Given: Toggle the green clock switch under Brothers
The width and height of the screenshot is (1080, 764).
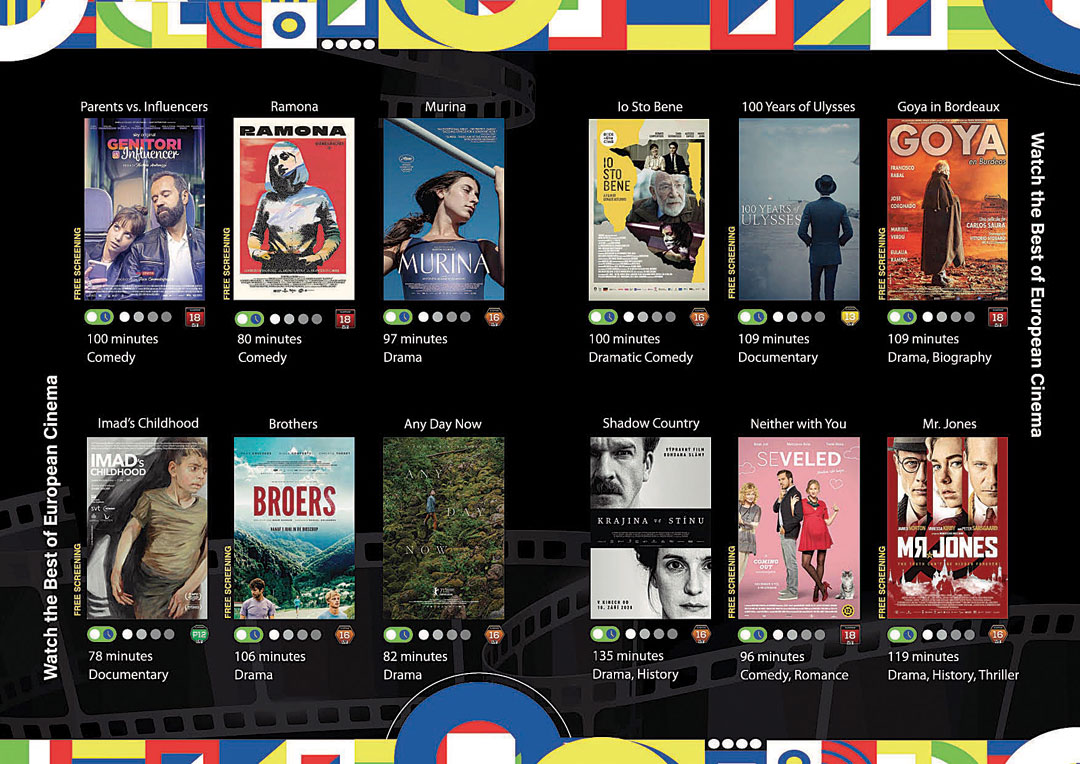Looking at the screenshot, I should point(249,634).
